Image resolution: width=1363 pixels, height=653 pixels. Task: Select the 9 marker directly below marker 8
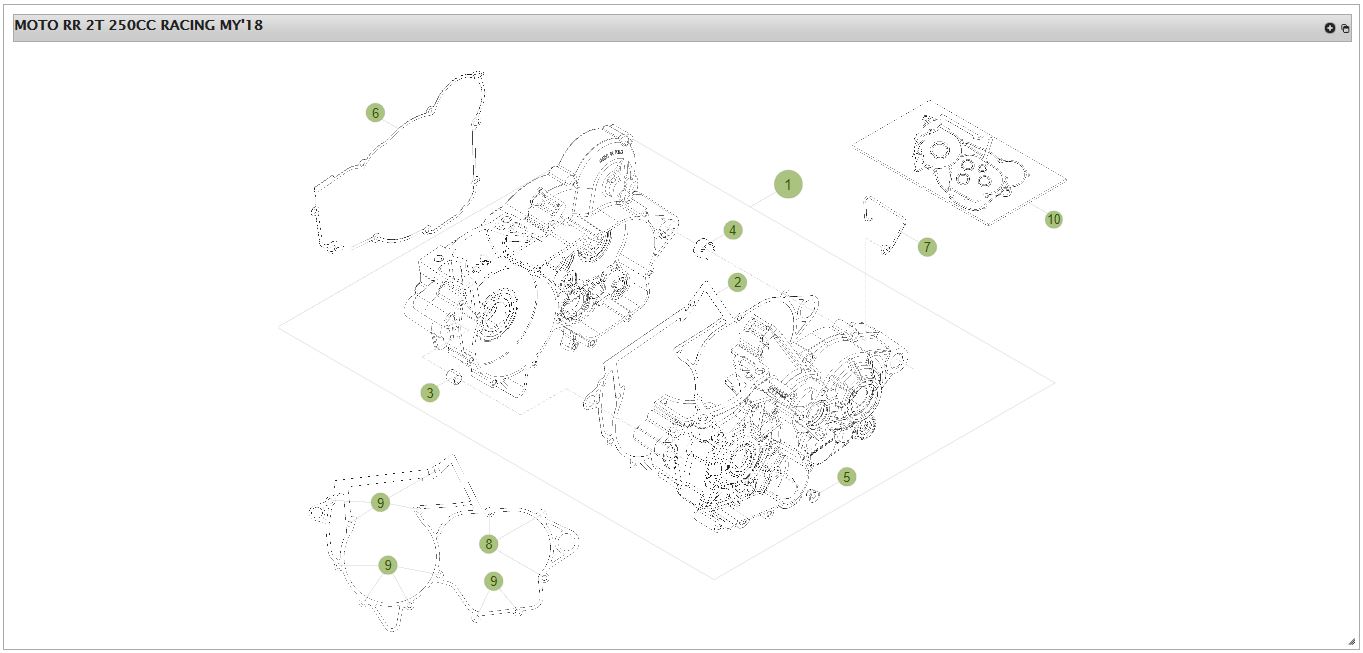coord(493,581)
